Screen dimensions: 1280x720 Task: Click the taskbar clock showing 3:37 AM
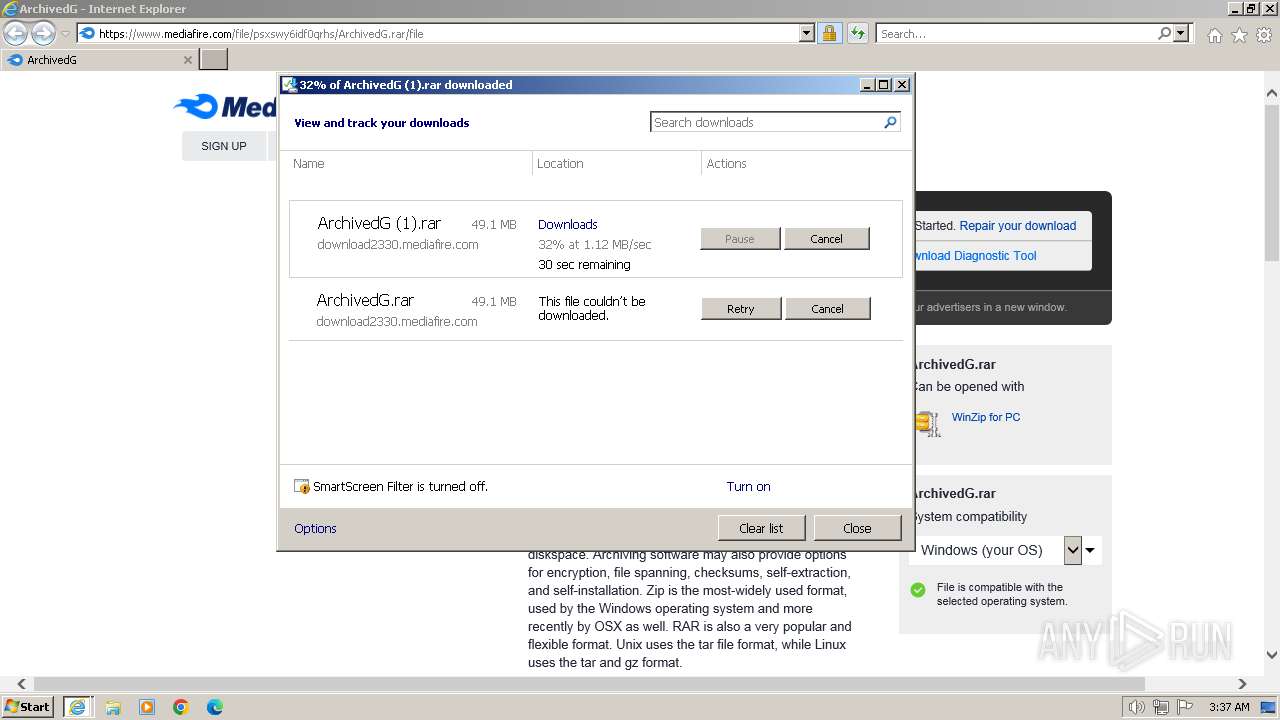tap(1228, 707)
